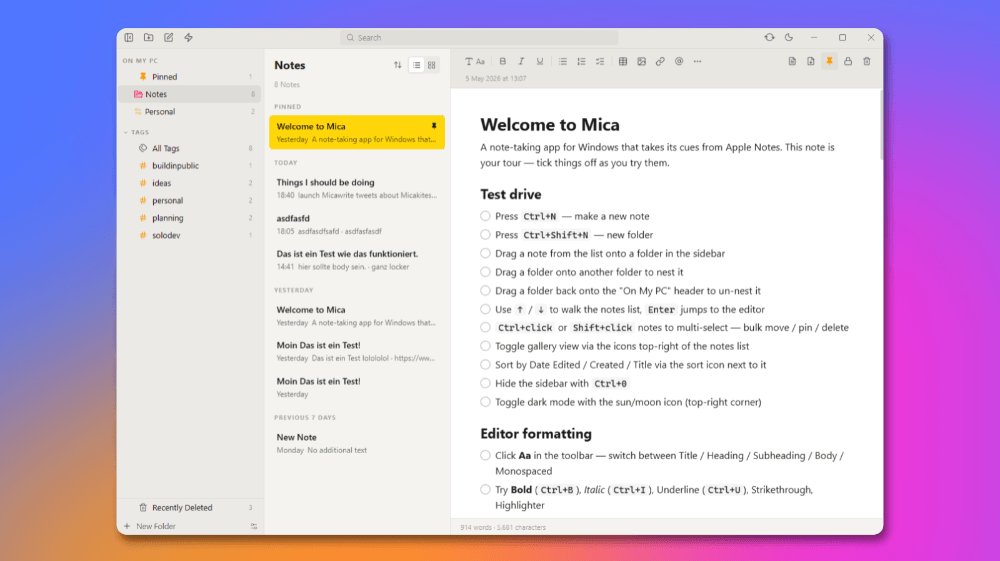Screen dimensions: 1000x561
Task: Click the document export icon beside the pin
Action: [x=811, y=62]
